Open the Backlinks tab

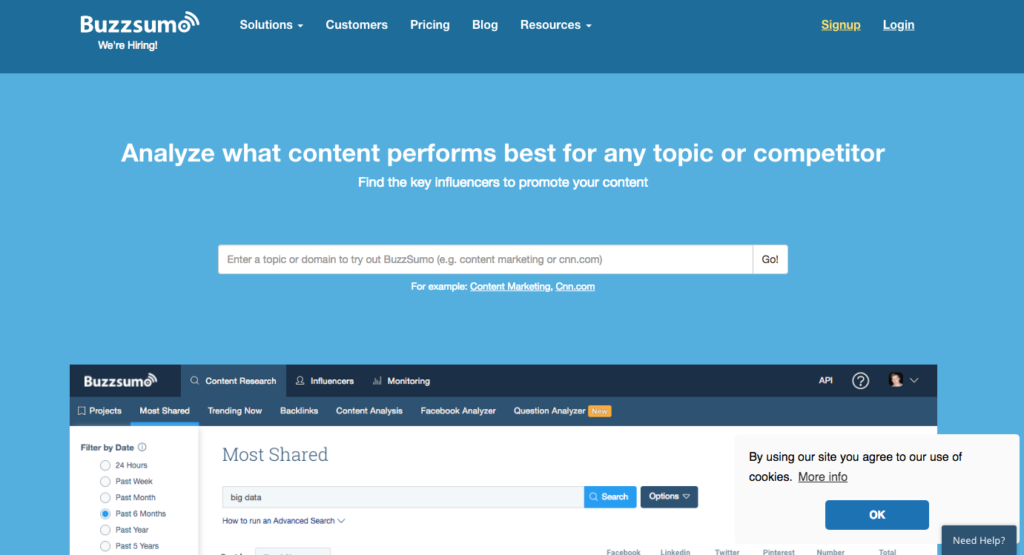click(299, 411)
